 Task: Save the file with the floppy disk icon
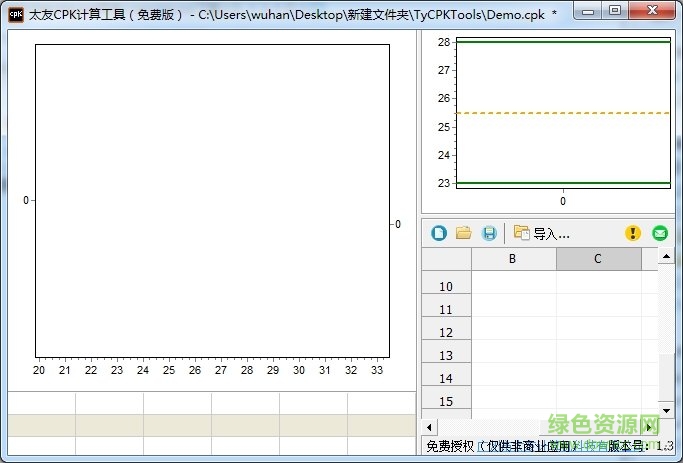click(489, 233)
